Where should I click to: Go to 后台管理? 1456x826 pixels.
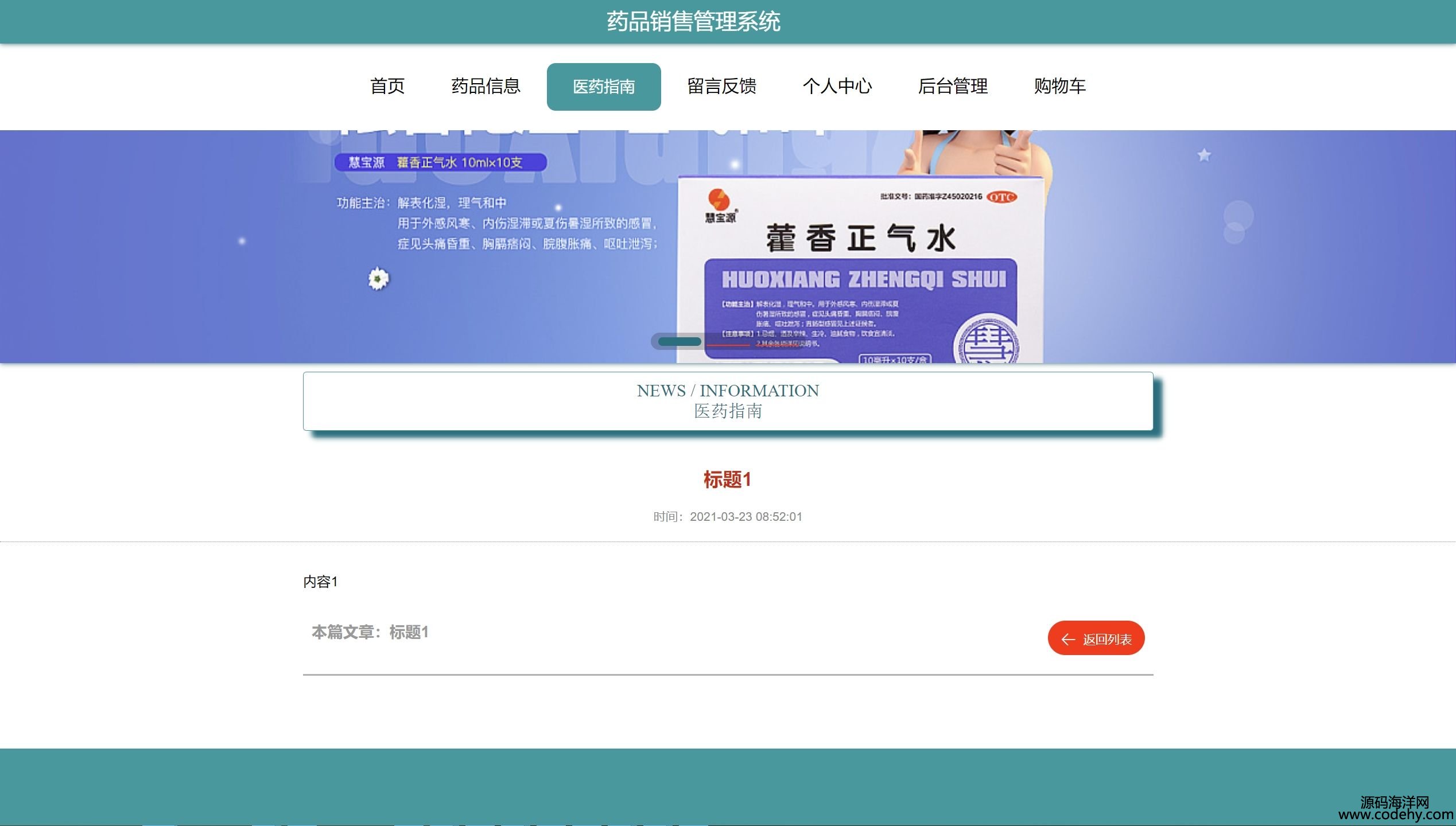click(x=953, y=86)
